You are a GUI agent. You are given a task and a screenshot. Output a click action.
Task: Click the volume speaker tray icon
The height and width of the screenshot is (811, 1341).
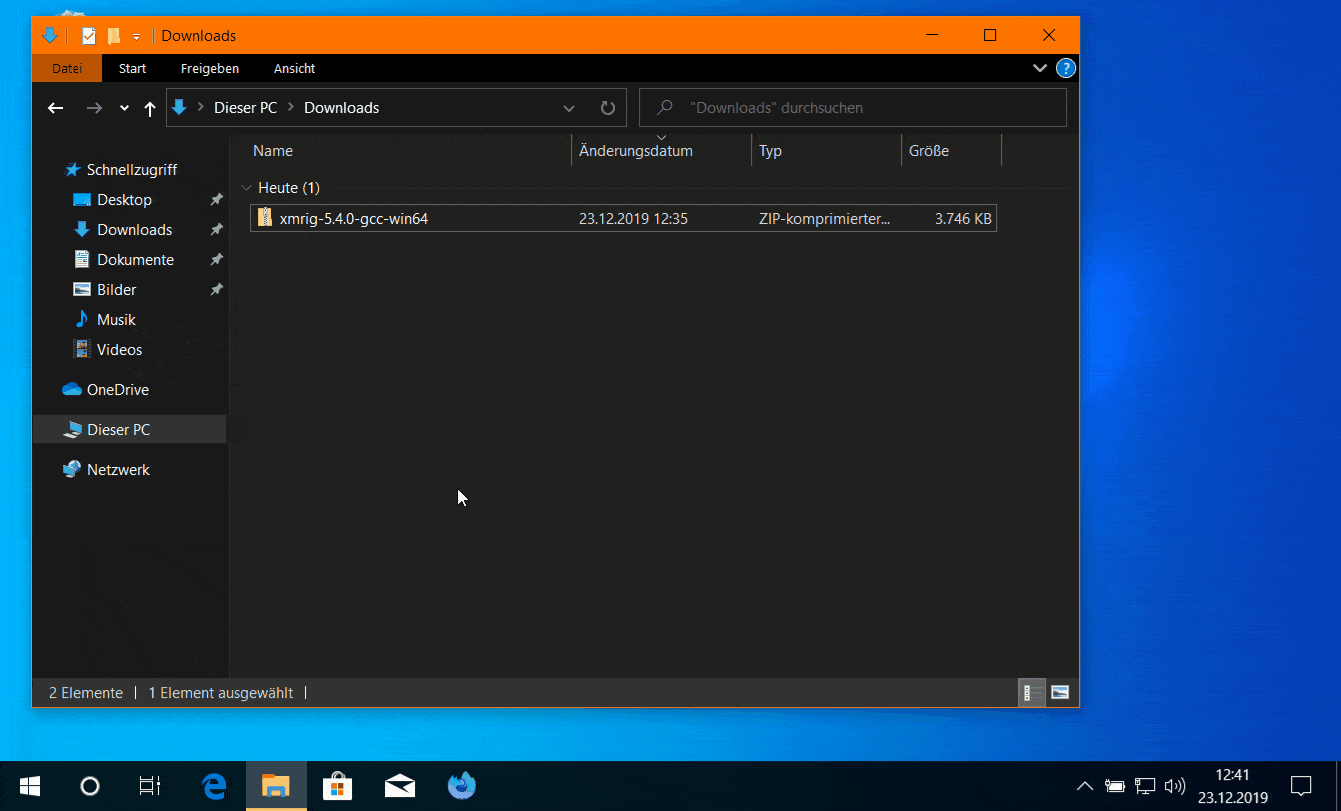tap(1175, 786)
